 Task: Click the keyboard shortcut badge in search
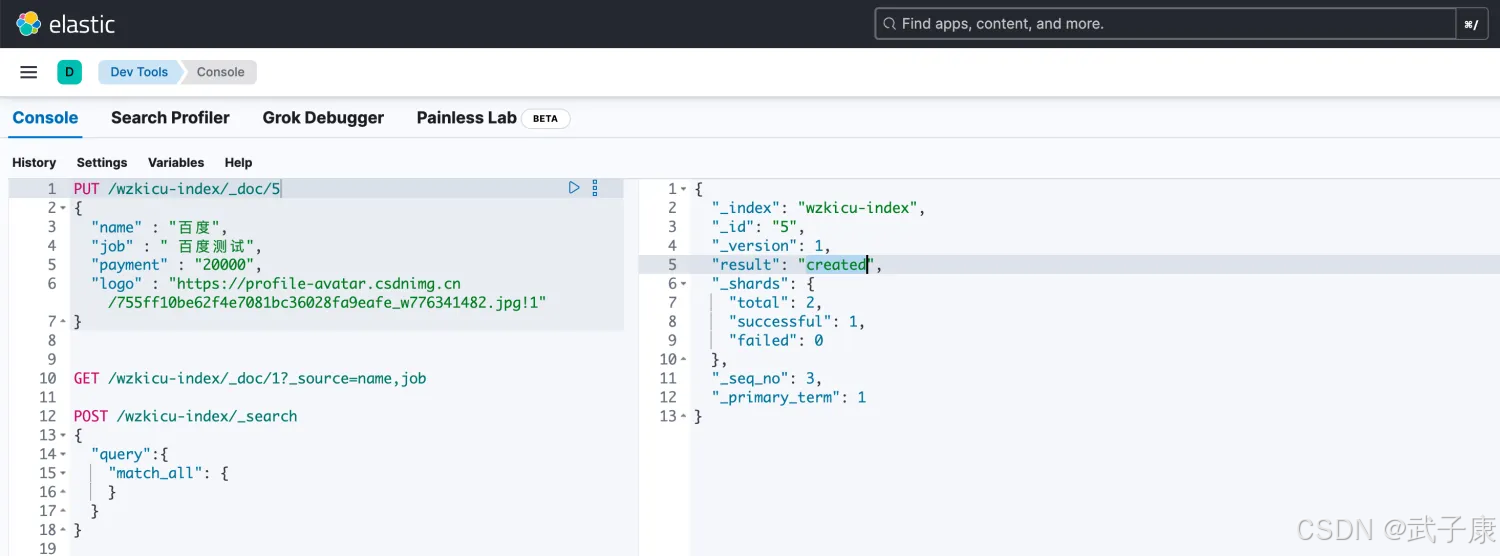(1470, 24)
